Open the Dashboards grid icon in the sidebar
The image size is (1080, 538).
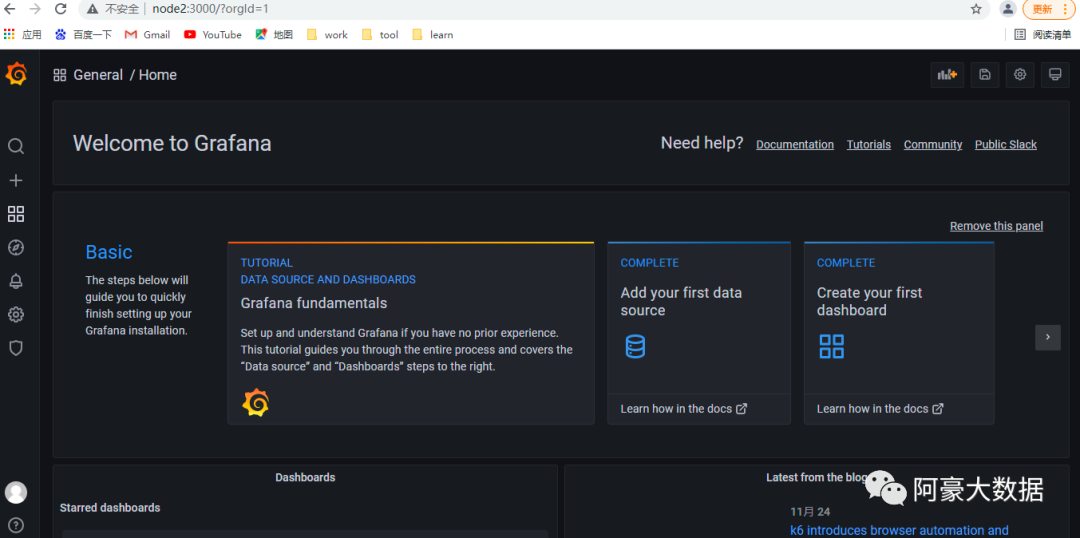pyautogui.click(x=16, y=214)
